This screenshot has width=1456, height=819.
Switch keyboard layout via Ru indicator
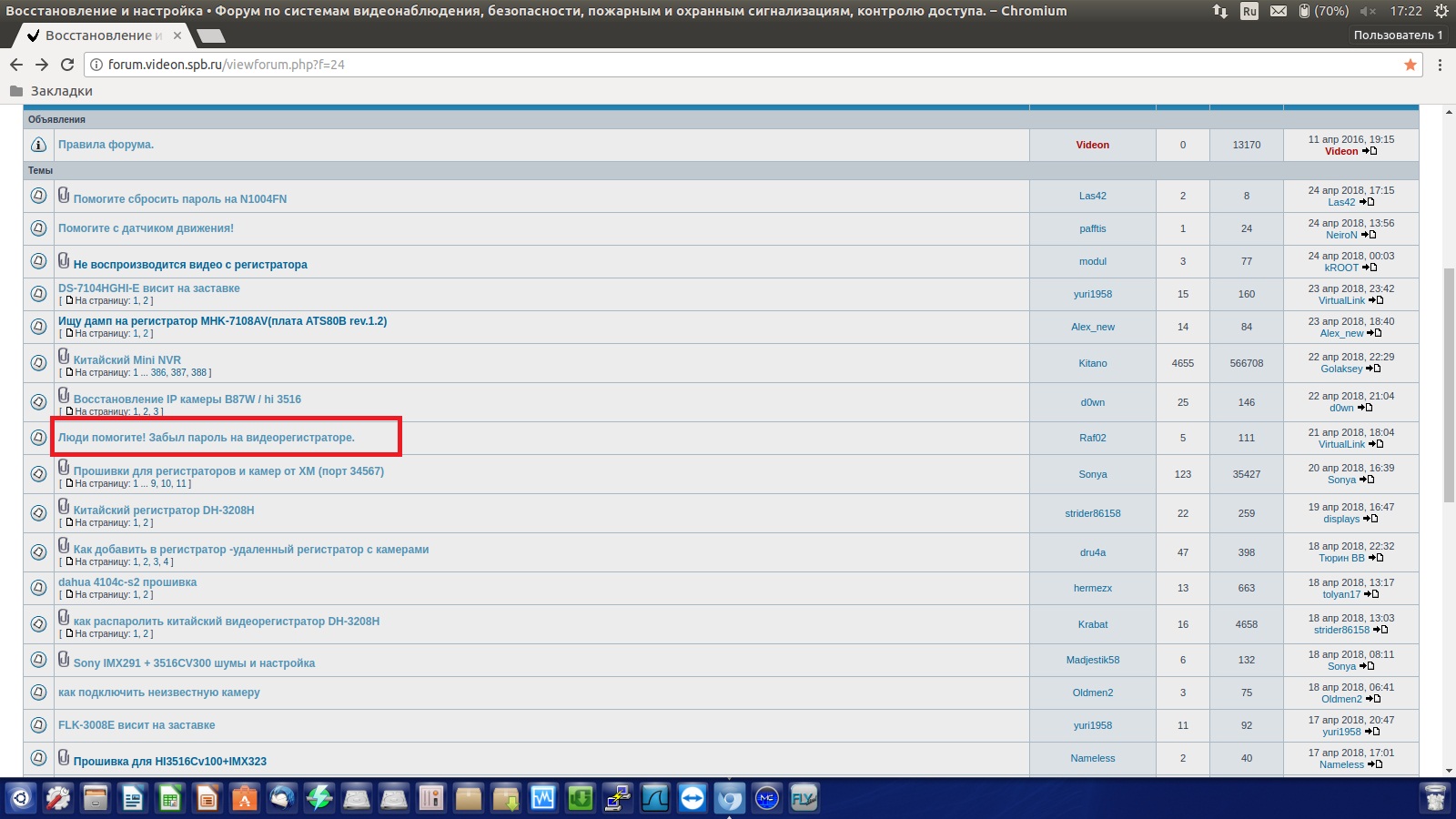click(1249, 11)
